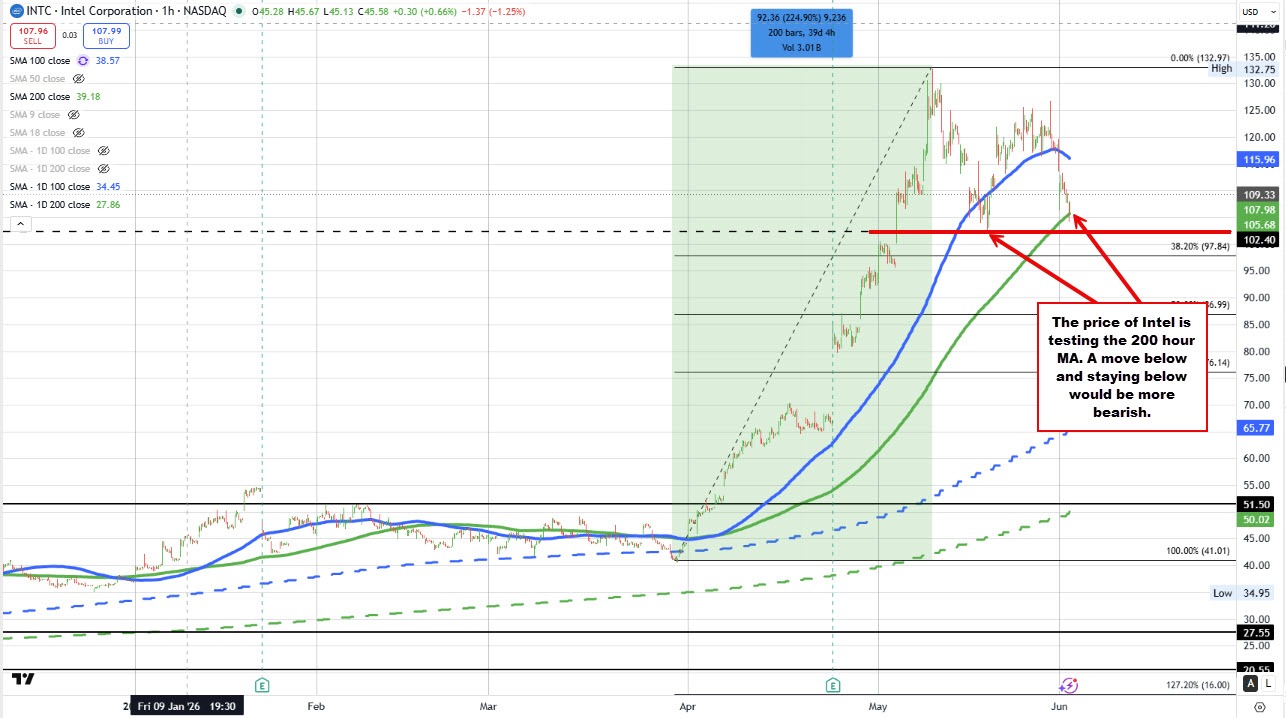Screen dimensions: 1286x718
Task: Show the hidden SMA 9 indicator
Action: (x=73, y=114)
